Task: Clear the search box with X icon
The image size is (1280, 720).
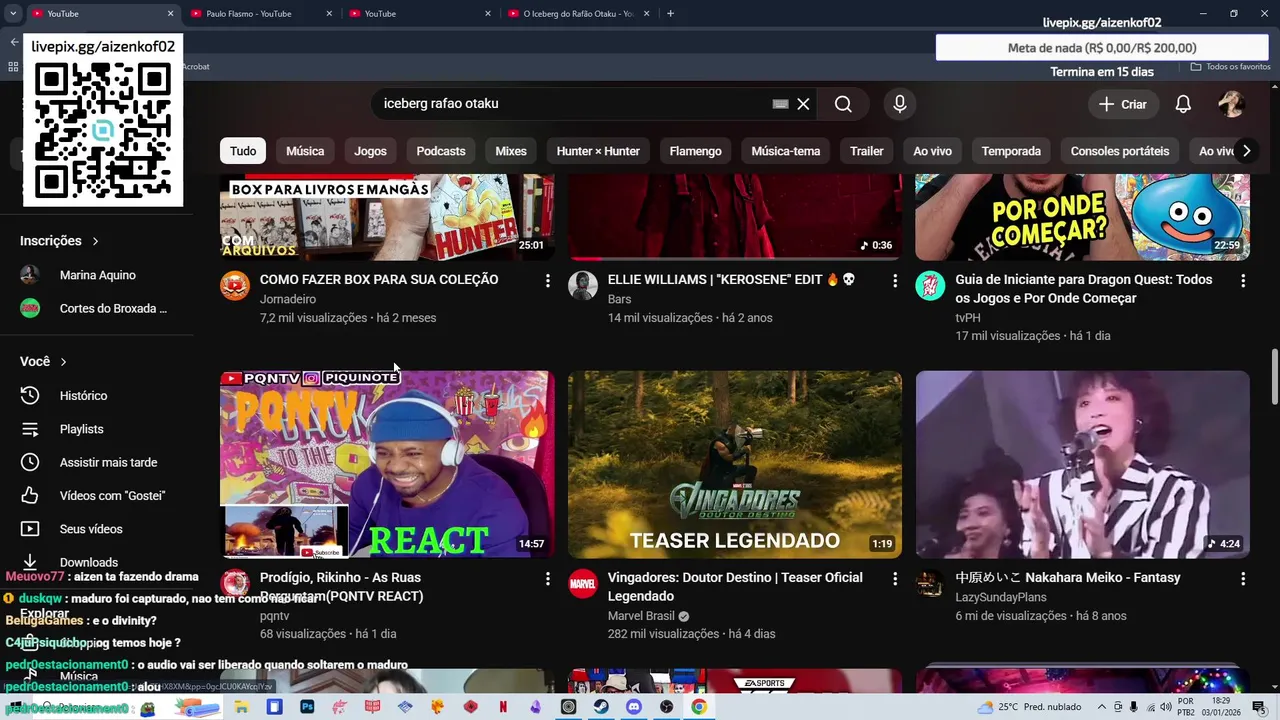Action: coord(803,104)
